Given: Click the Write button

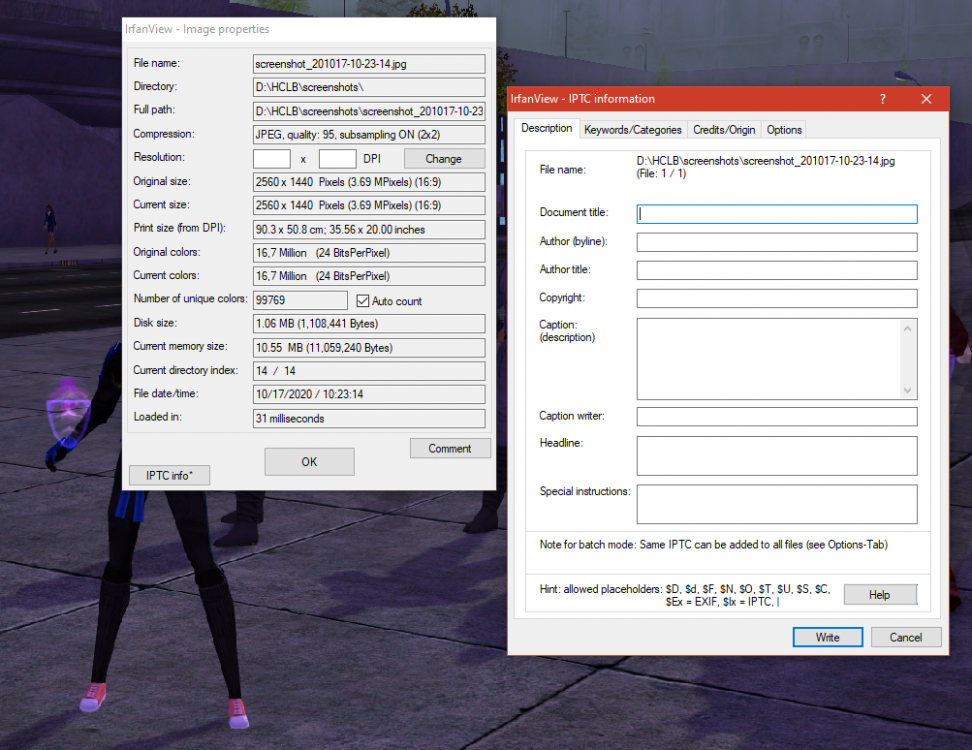Looking at the screenshot, I should coord(827,637).
